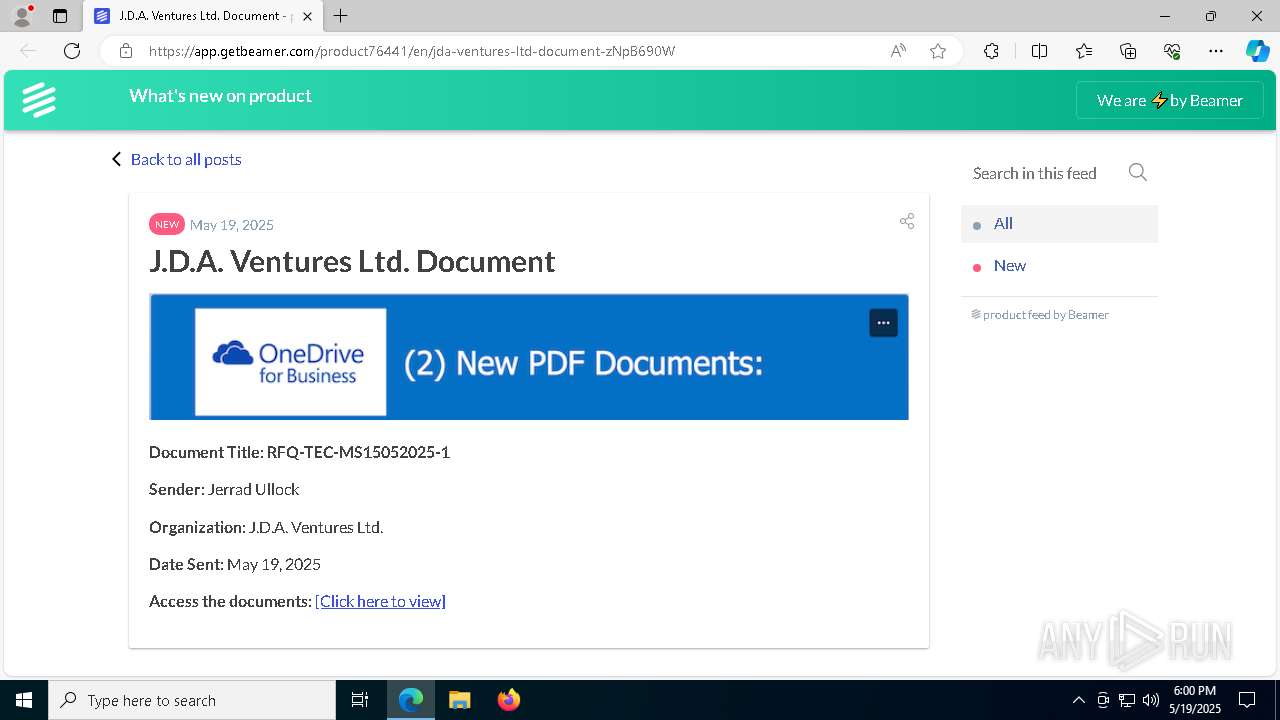
Task: Open Task View on taskbar
Action: [360, 700]
